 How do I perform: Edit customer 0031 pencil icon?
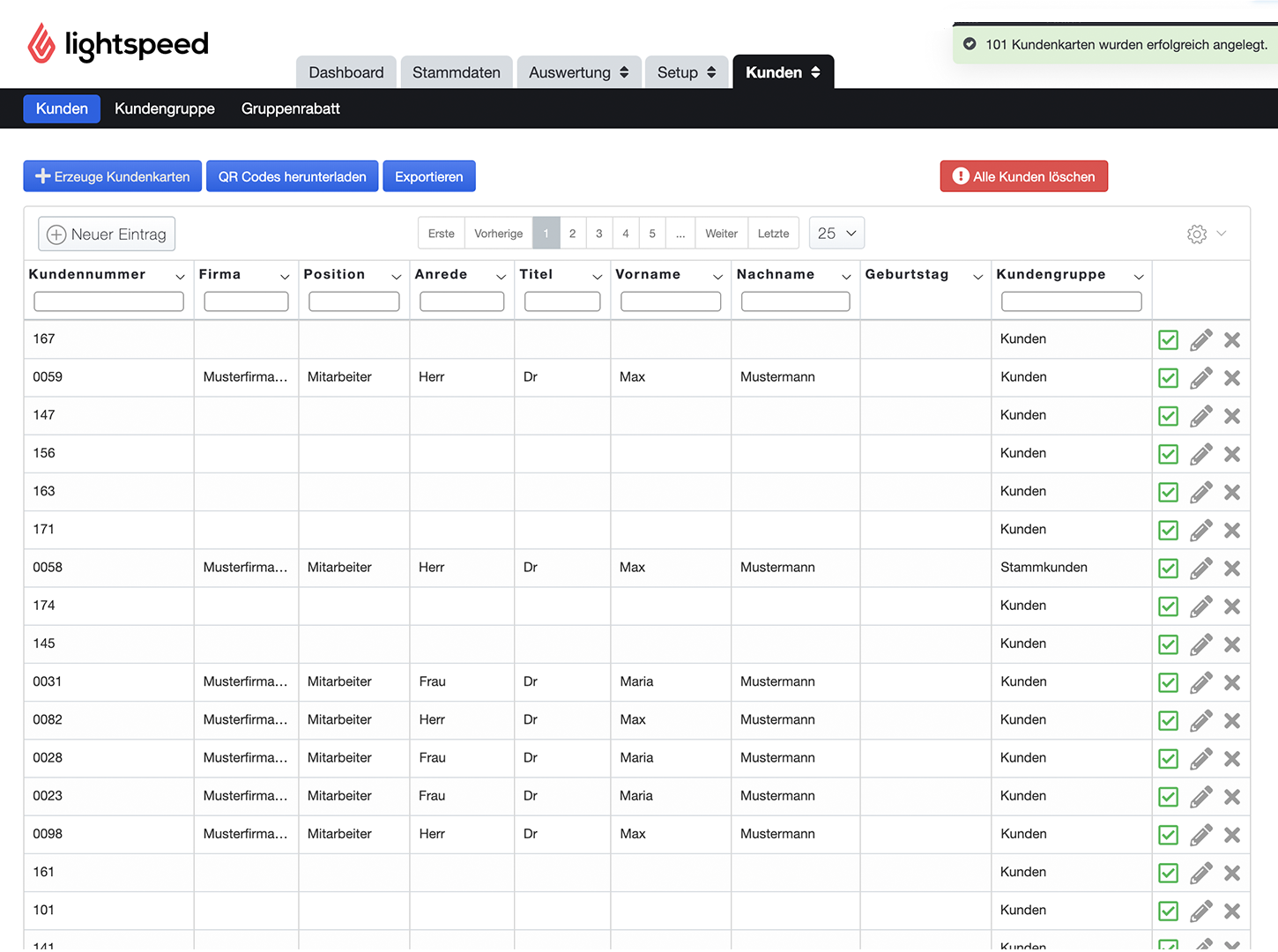click(x=1200, y=682)
